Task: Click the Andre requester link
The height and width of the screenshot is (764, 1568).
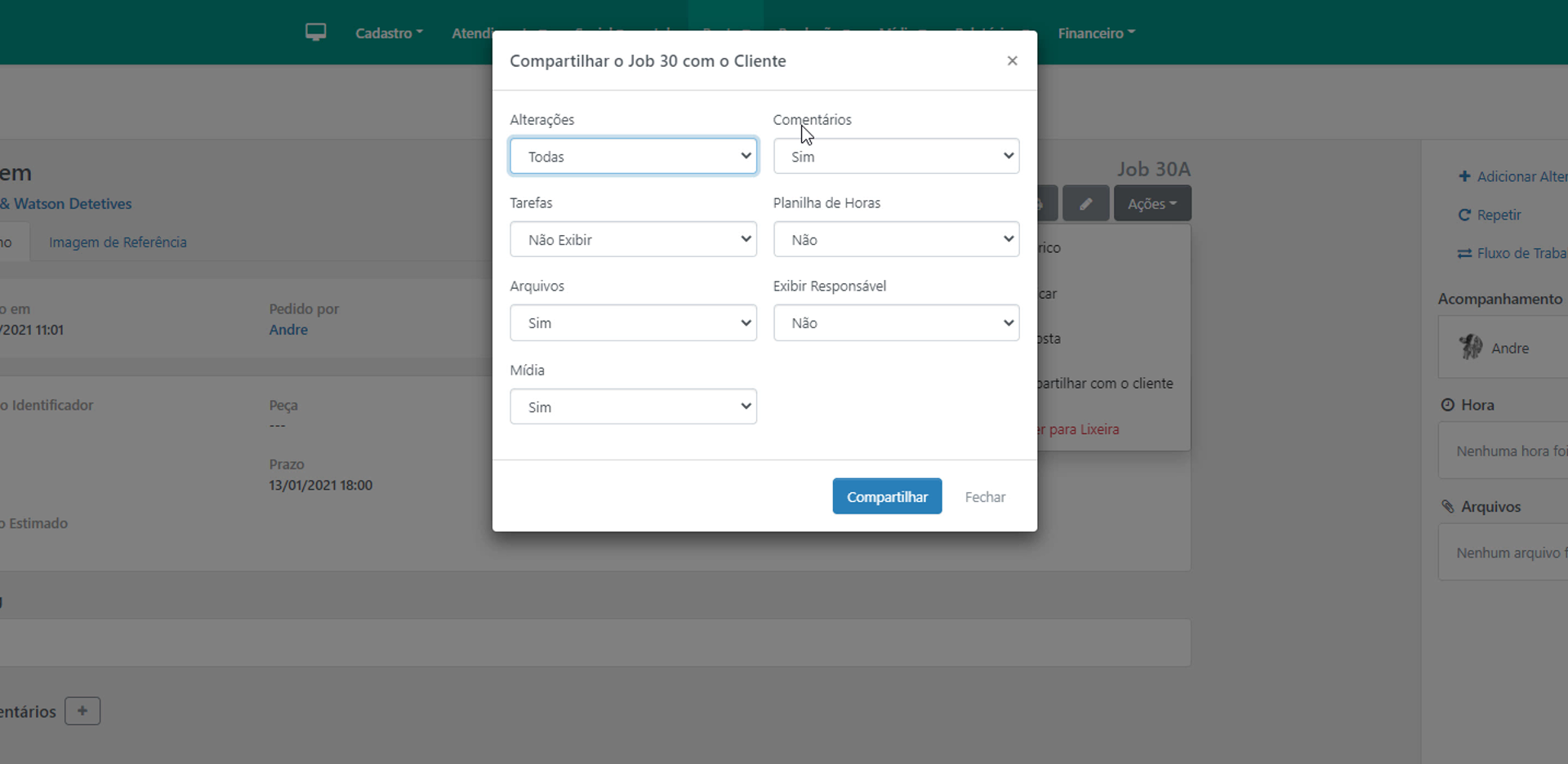Action: click(x=288, y=330)
